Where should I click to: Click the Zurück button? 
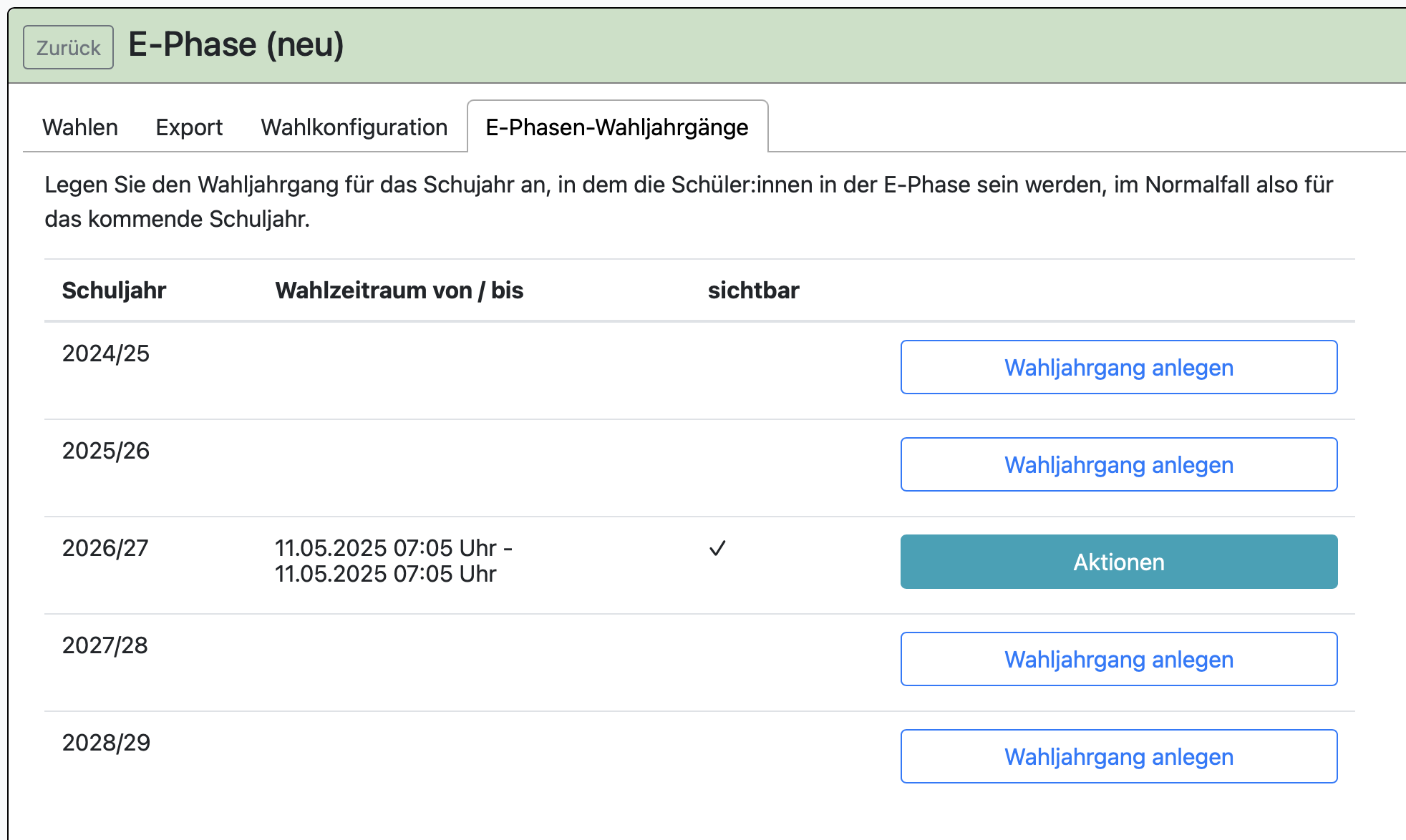pyautogui.click(x=68, y=47)
